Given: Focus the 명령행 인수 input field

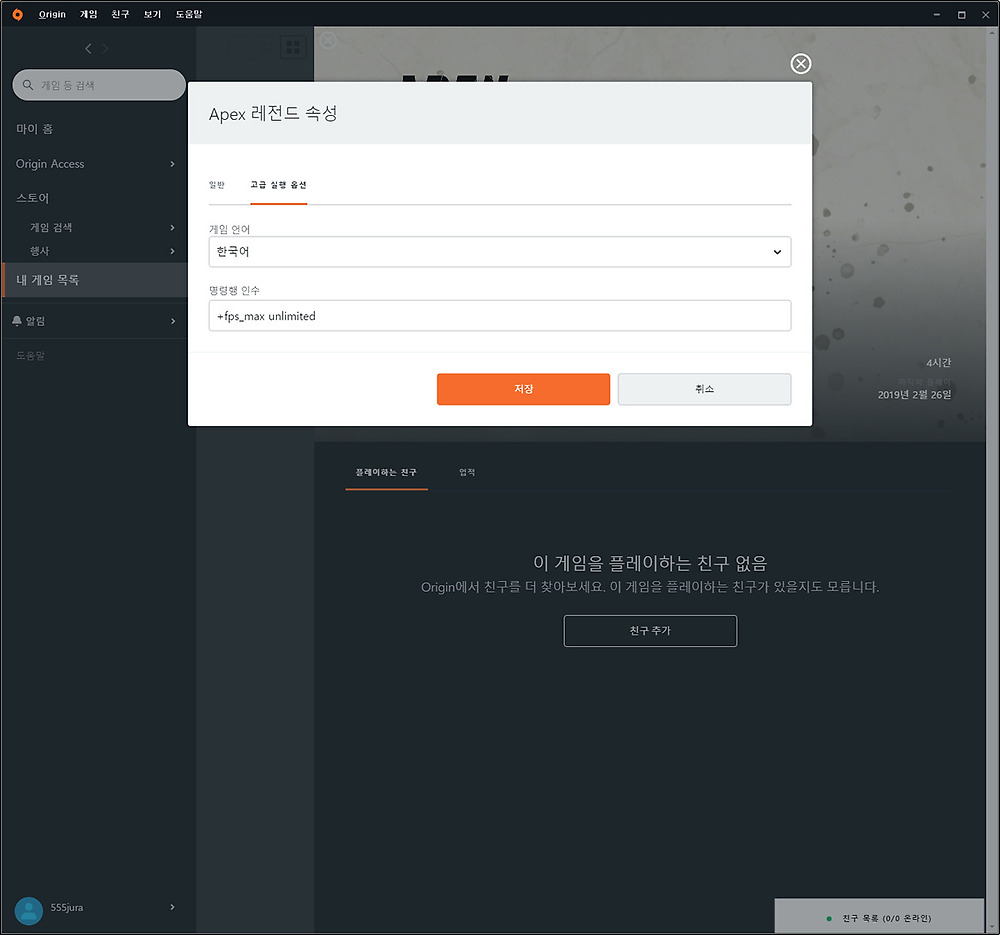Looking at the screenshot, I should pos(500,316).
